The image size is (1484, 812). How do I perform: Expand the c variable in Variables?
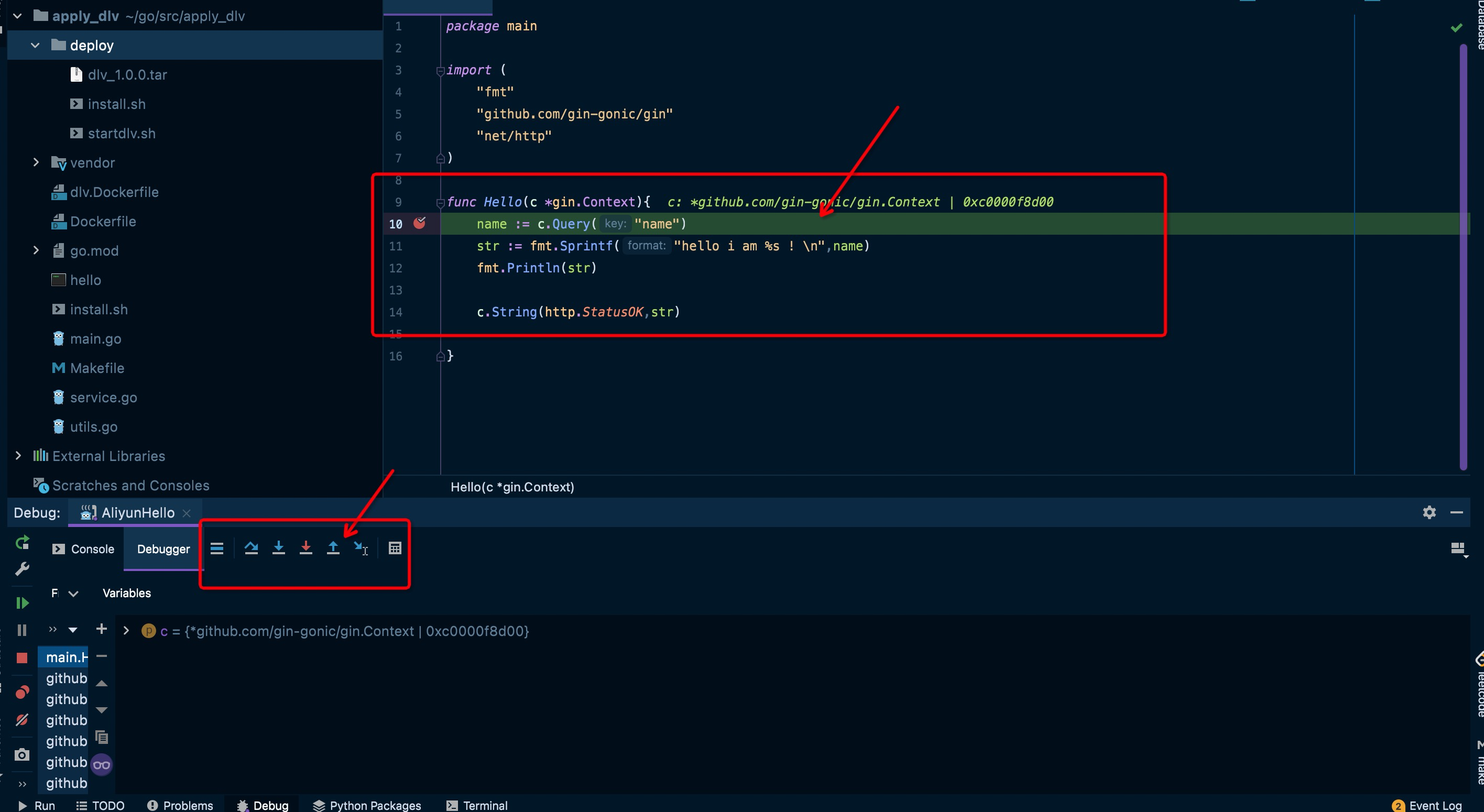pyautogui.click(x=126, y=631)
